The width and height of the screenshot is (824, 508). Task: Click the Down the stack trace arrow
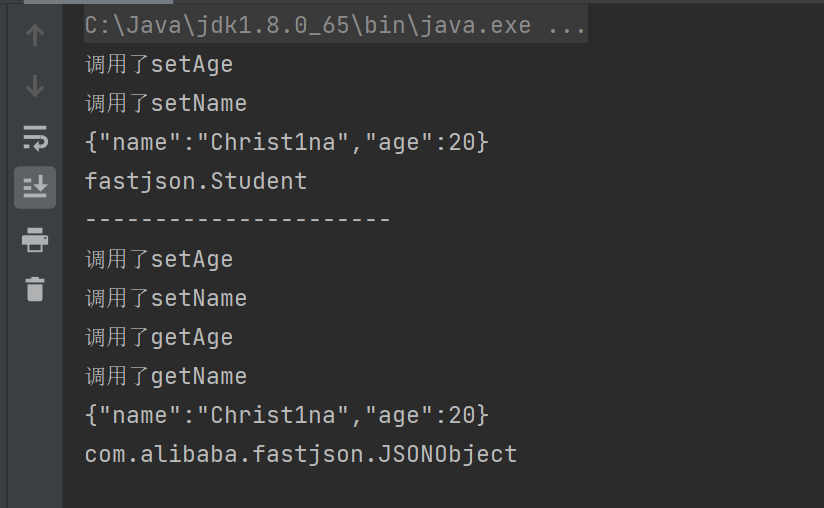35,86
